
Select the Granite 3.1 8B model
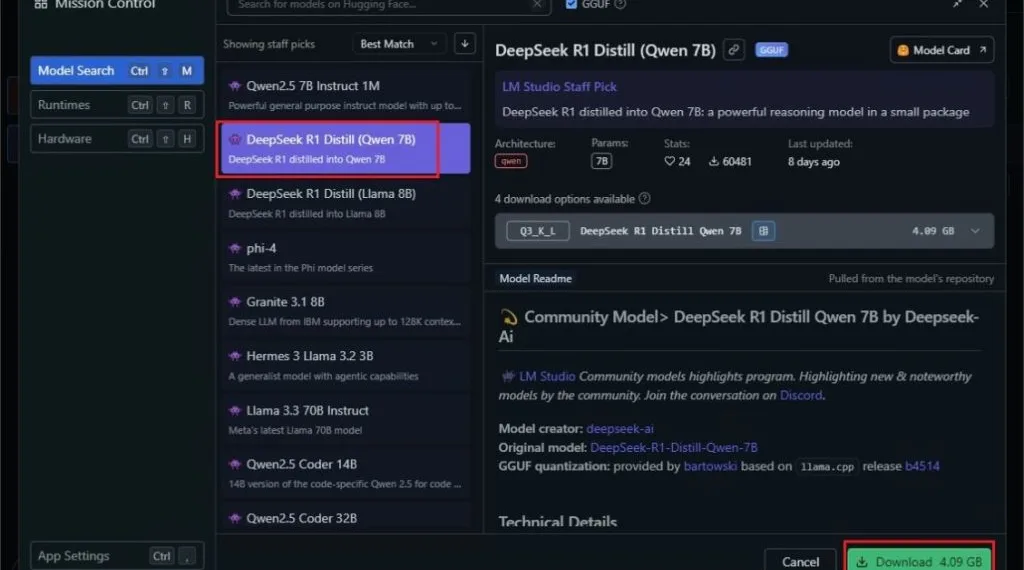tap(345, 311)
